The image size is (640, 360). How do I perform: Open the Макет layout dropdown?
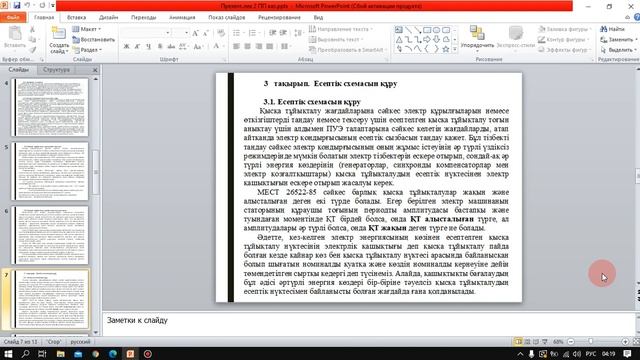click(87, 29)
